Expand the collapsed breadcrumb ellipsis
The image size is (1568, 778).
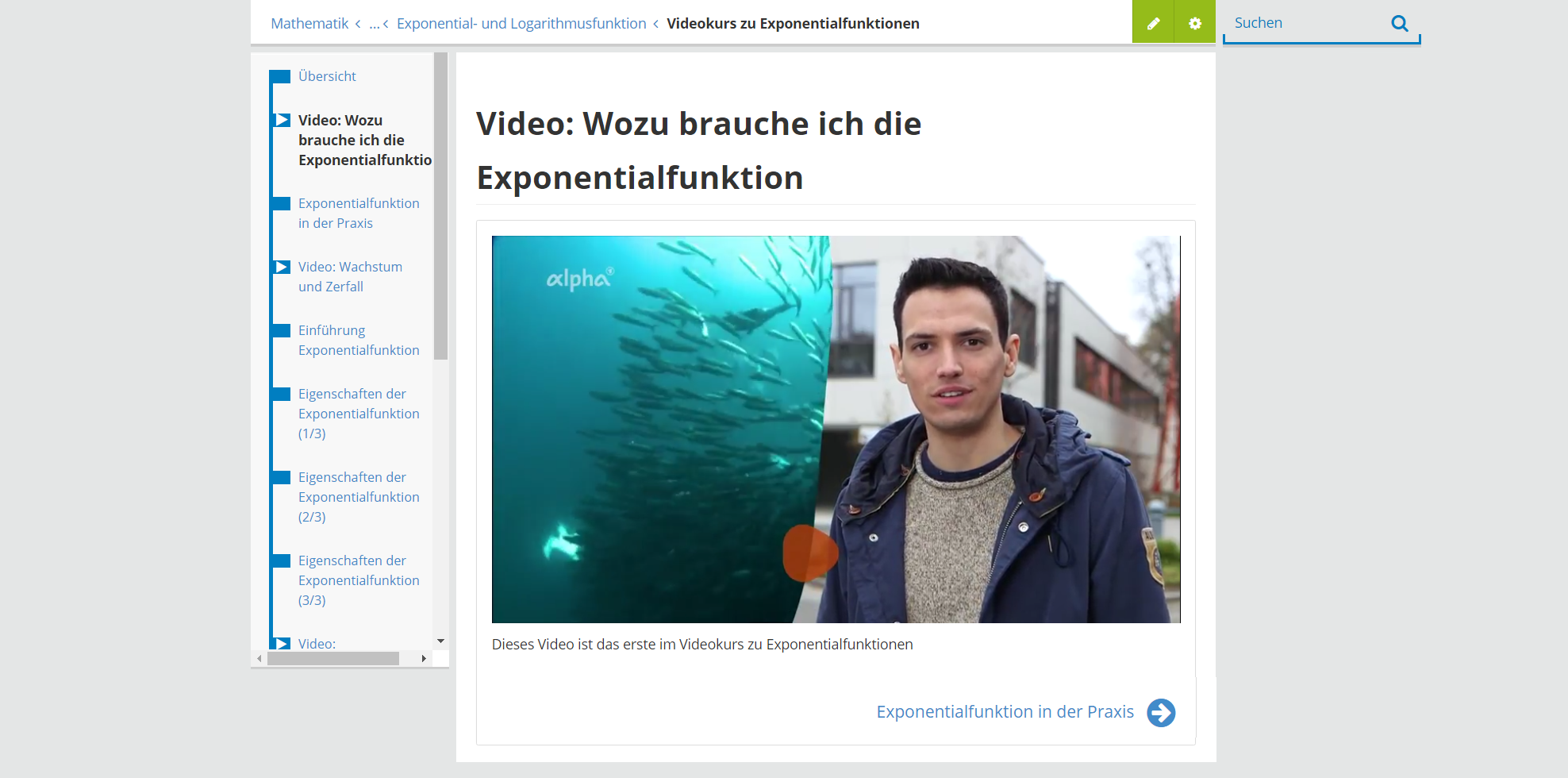[x=374, y=24]
